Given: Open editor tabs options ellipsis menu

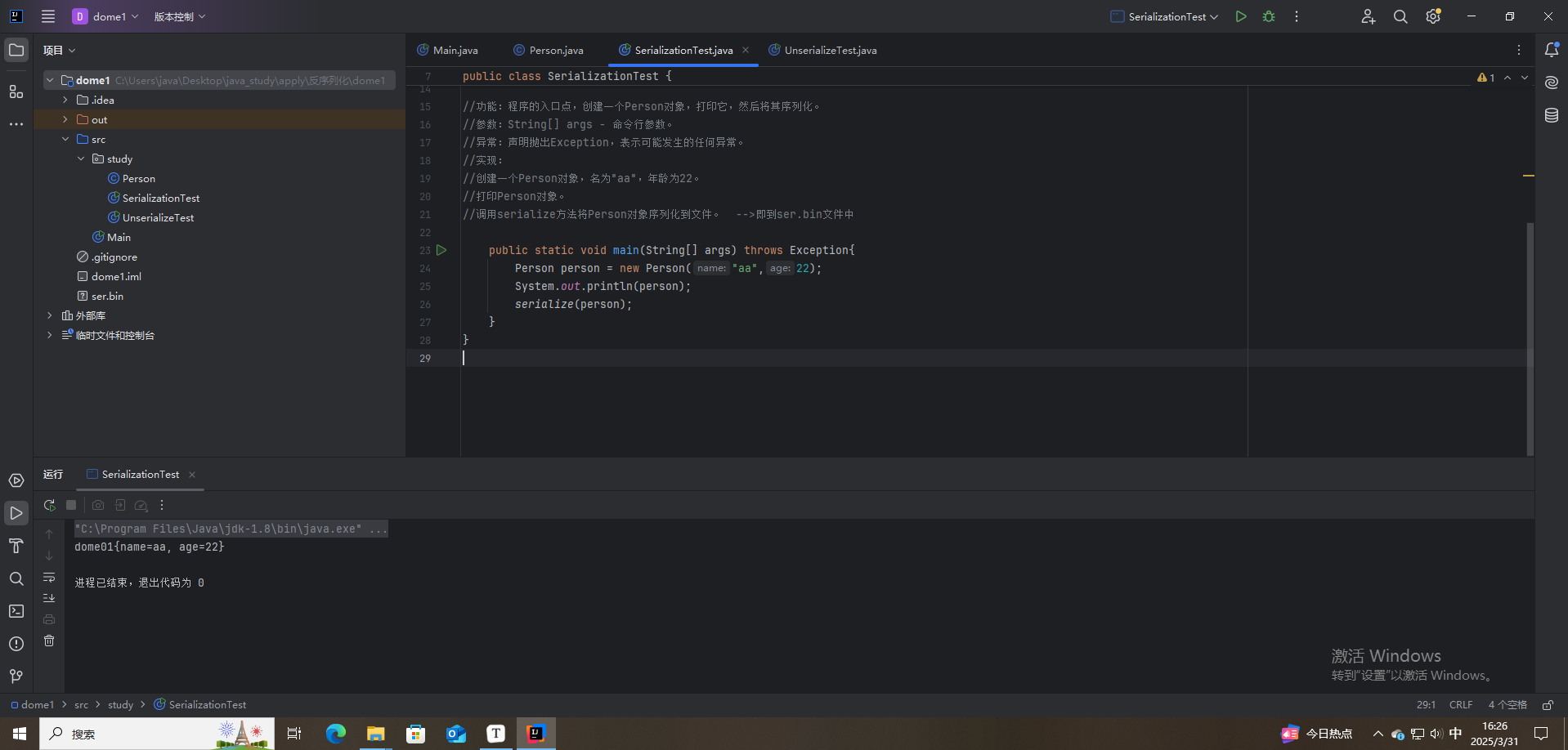Looking at the screenshot, I should [1519, 50].
